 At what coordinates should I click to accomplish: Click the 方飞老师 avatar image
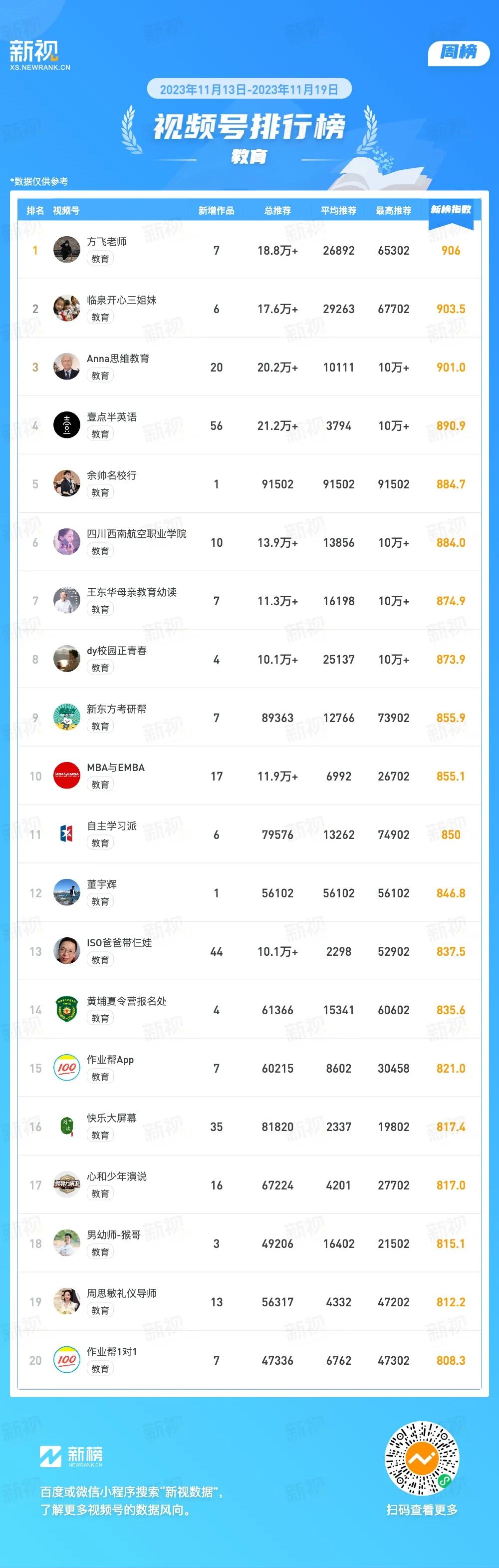(x=67, y=250)
